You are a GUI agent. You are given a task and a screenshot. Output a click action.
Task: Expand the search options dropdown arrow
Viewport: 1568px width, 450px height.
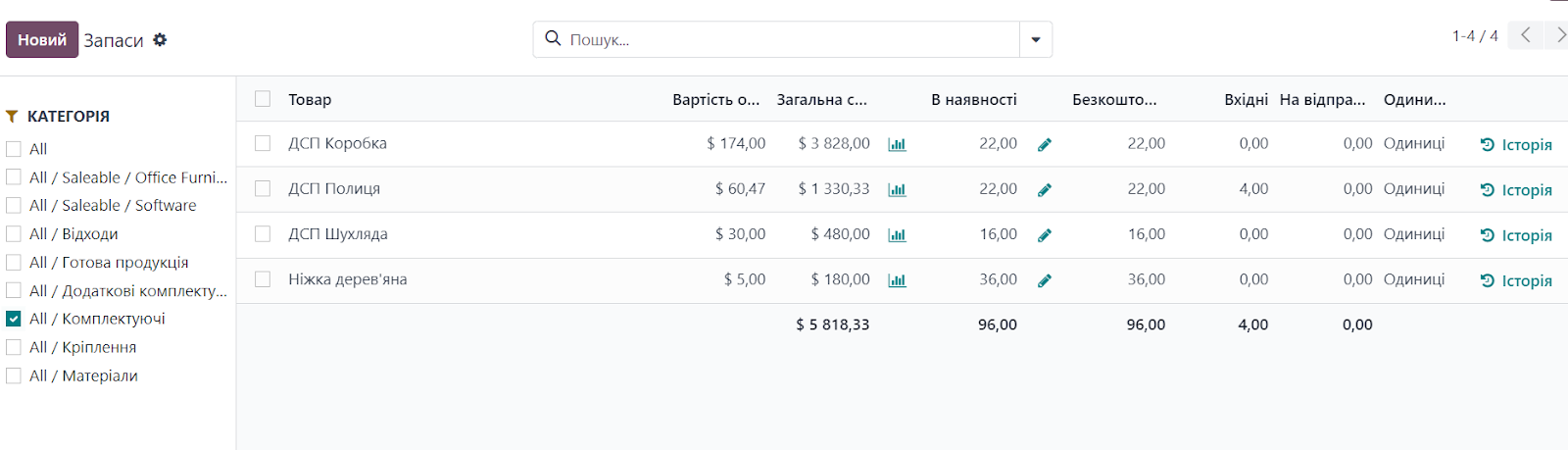(1036, 40)
